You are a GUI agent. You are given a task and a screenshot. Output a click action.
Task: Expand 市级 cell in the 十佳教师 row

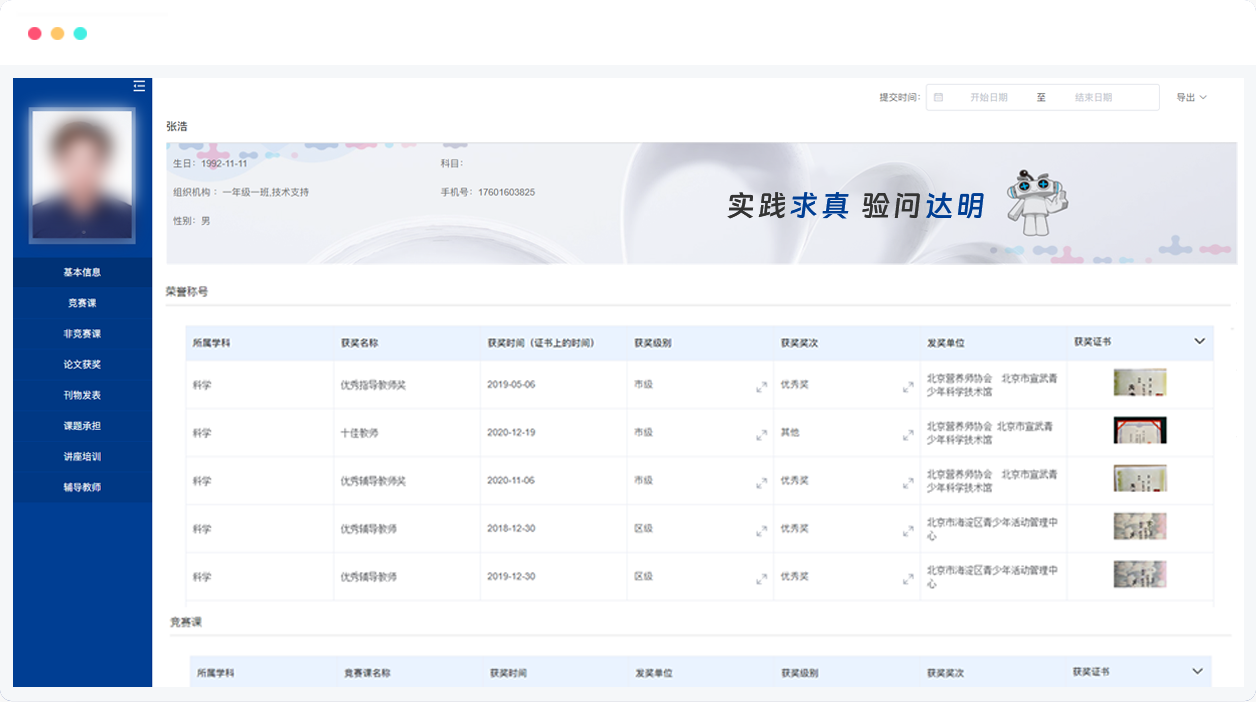[x=762, y=435]
